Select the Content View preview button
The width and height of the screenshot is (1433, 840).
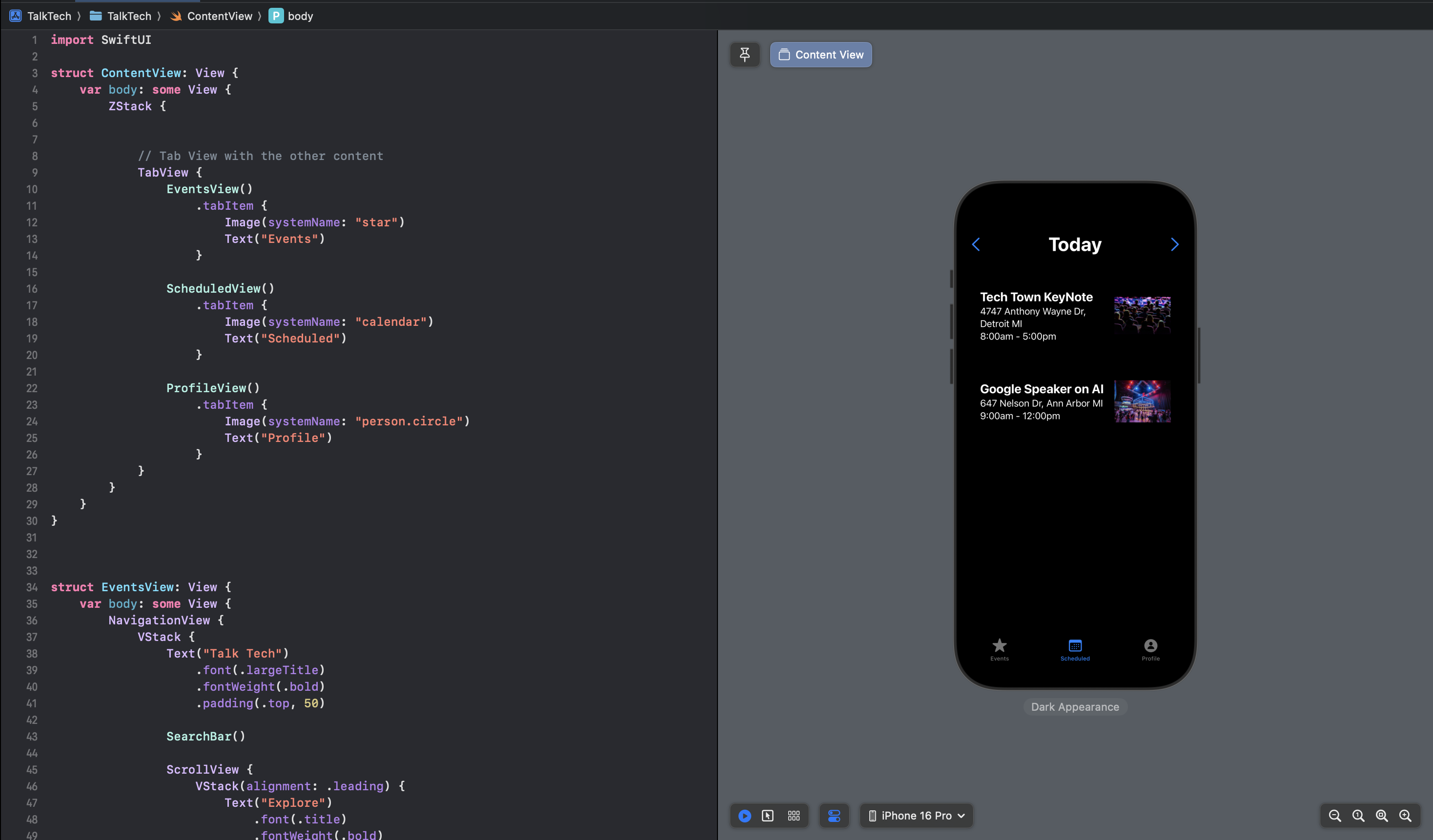(x=820, y=55)
